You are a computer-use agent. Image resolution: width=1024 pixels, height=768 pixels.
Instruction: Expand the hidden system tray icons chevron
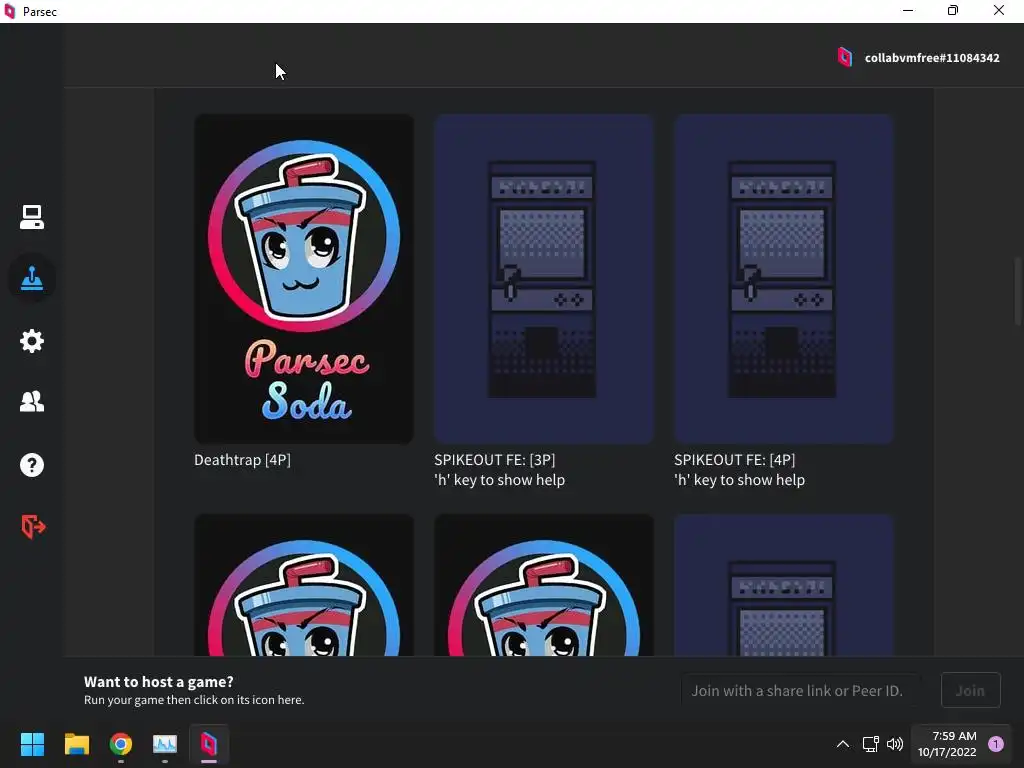pos(843,744)
